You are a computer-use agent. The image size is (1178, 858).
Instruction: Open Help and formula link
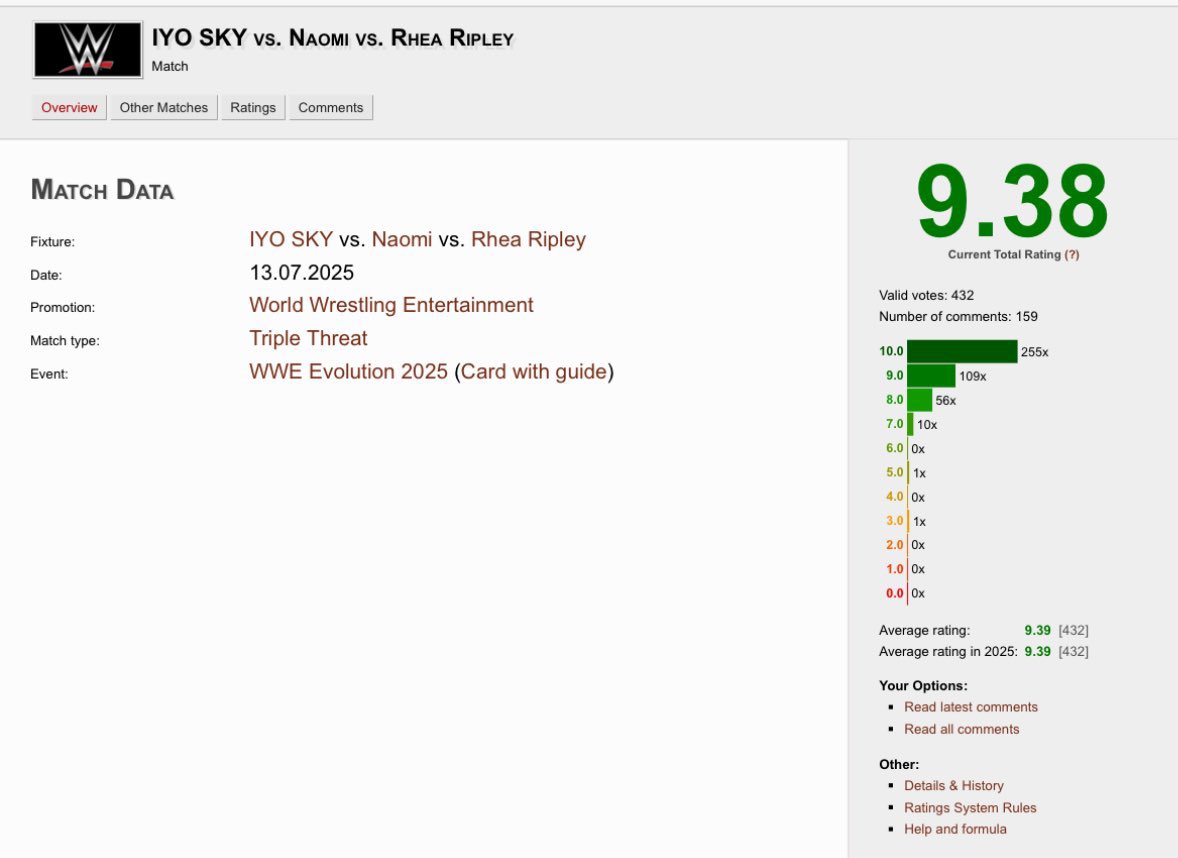(955, 829)
